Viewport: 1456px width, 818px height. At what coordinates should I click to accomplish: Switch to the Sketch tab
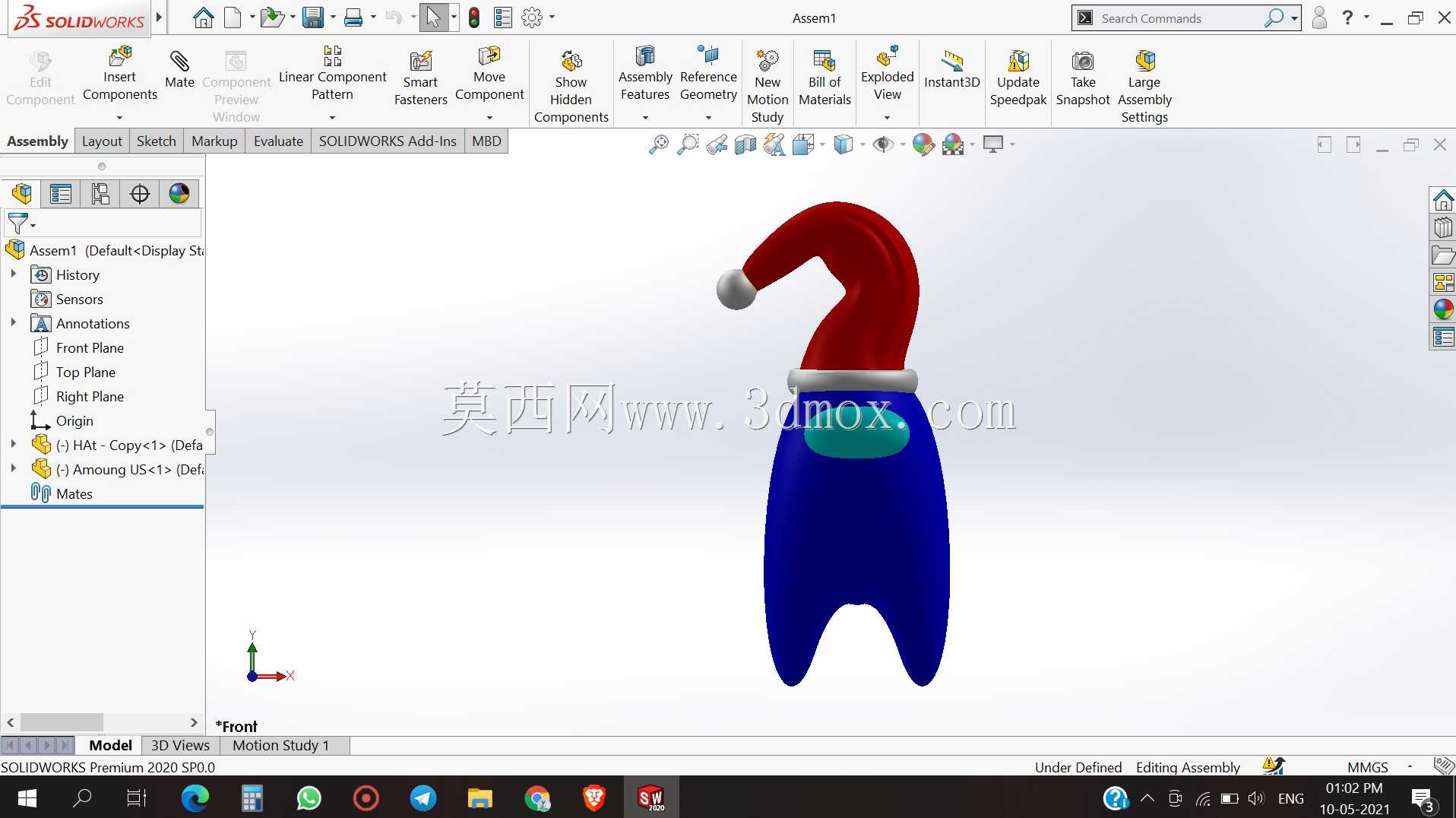(156, 141)
